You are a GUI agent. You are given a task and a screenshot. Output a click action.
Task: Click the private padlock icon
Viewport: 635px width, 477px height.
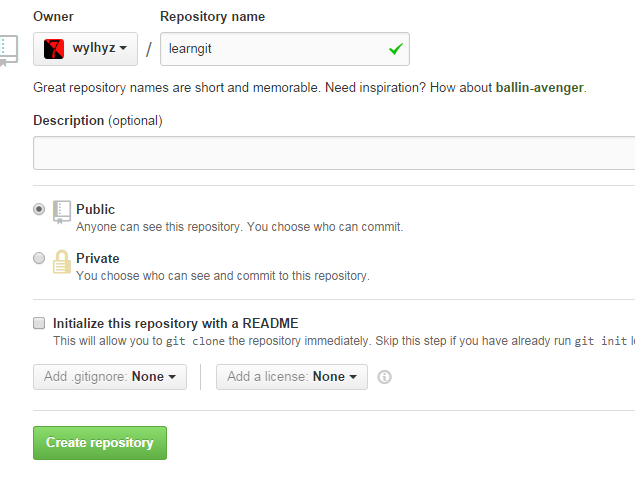[62, 262]
